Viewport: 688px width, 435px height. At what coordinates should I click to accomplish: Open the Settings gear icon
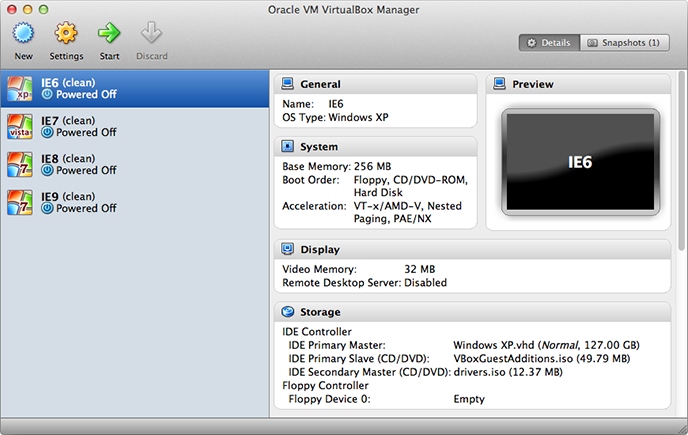66,33
